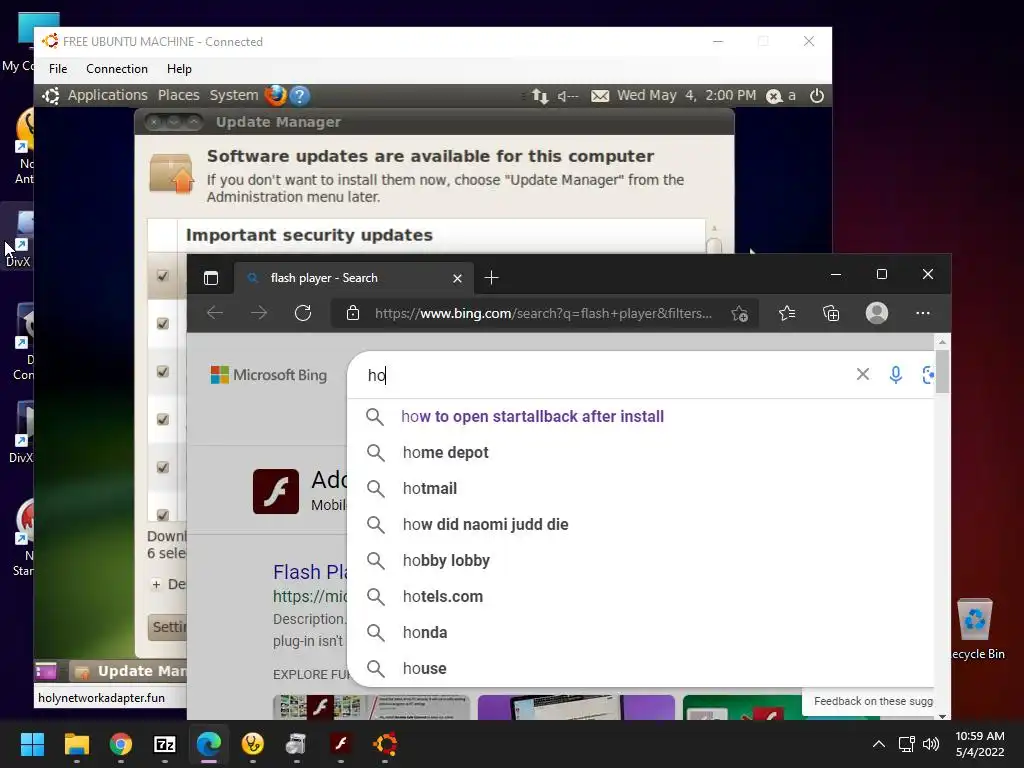Viewport: 1024px width, 768px height.
Task: Add page to favorites star icon
Action: pos(739,313)
